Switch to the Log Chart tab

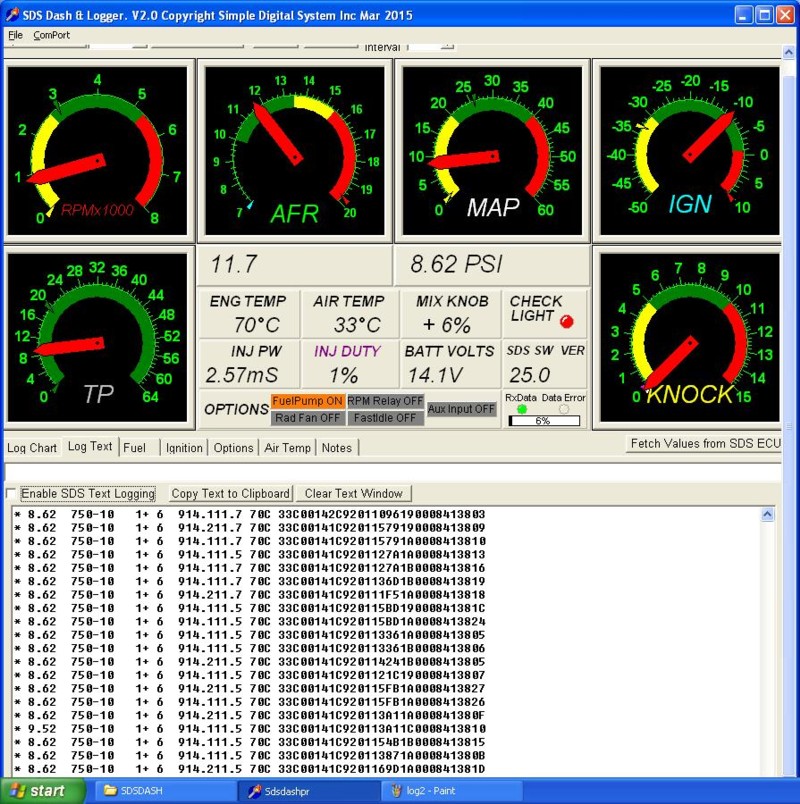(32, 447)
